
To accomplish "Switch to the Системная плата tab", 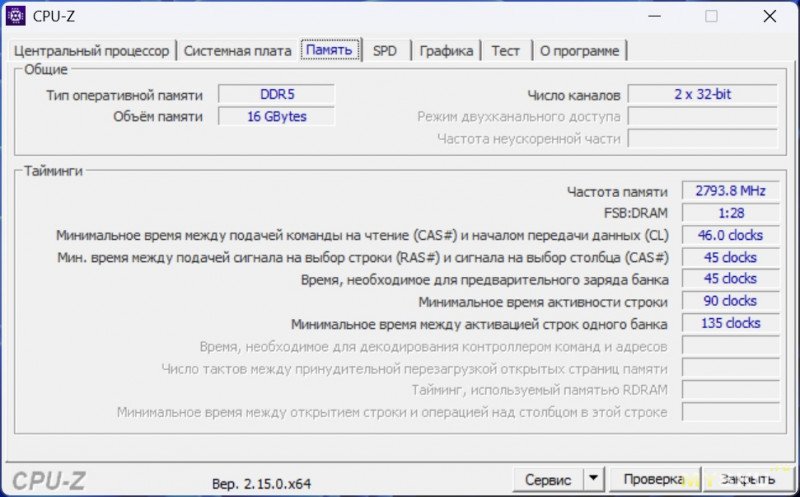I will 238,50.
